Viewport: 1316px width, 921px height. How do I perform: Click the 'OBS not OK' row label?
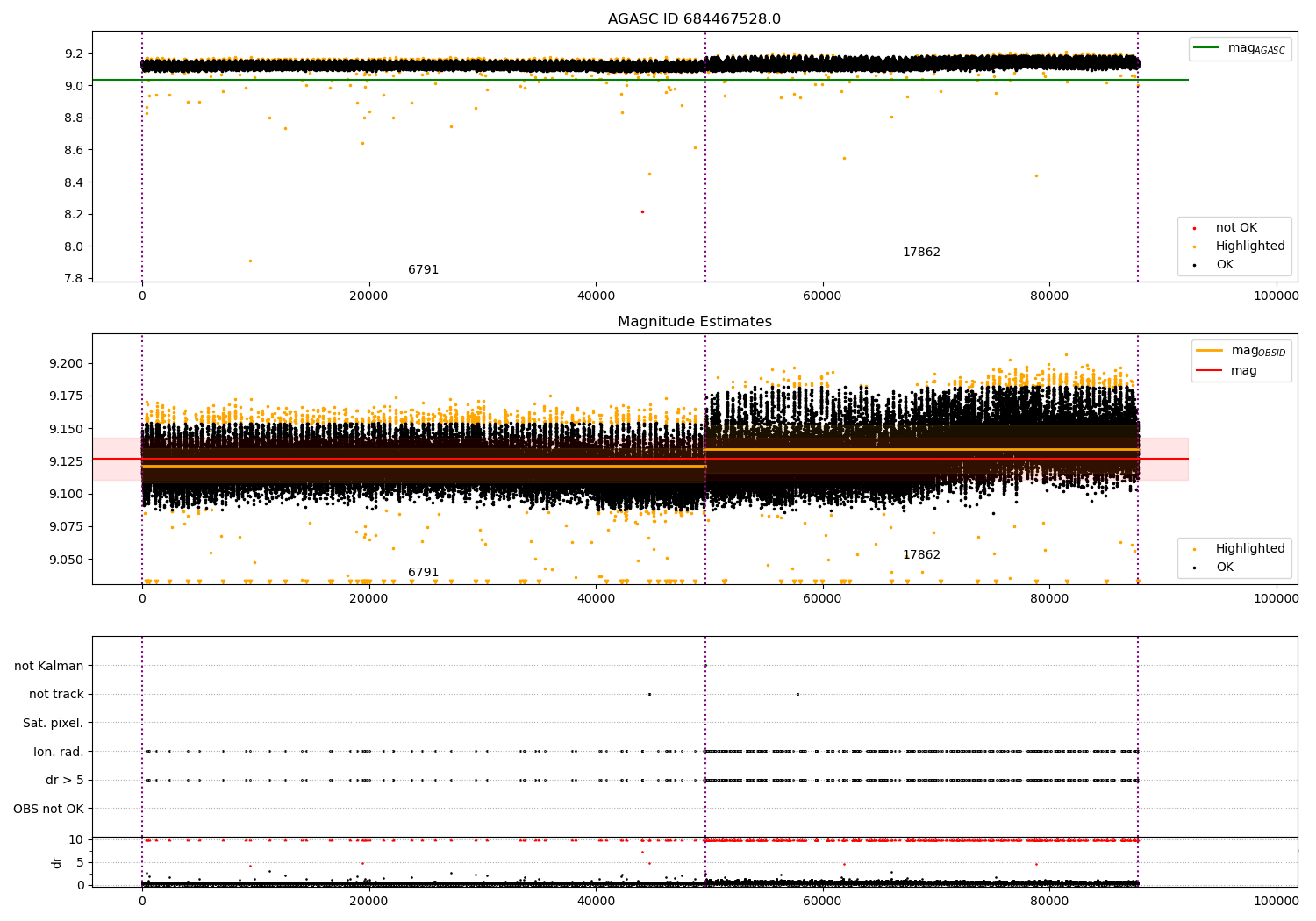(x=49, y=810)
